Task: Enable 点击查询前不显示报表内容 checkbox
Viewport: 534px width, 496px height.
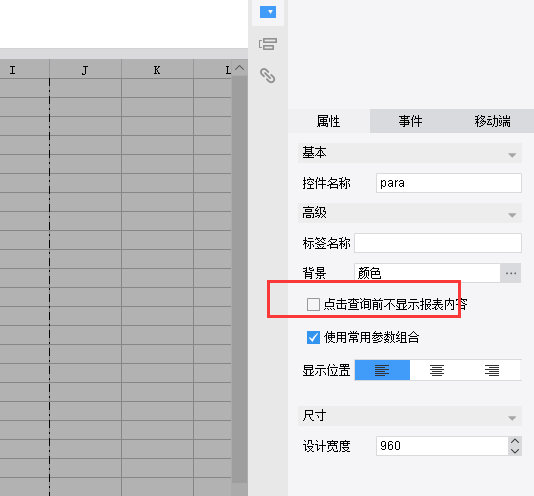Action: pos(313,305)
